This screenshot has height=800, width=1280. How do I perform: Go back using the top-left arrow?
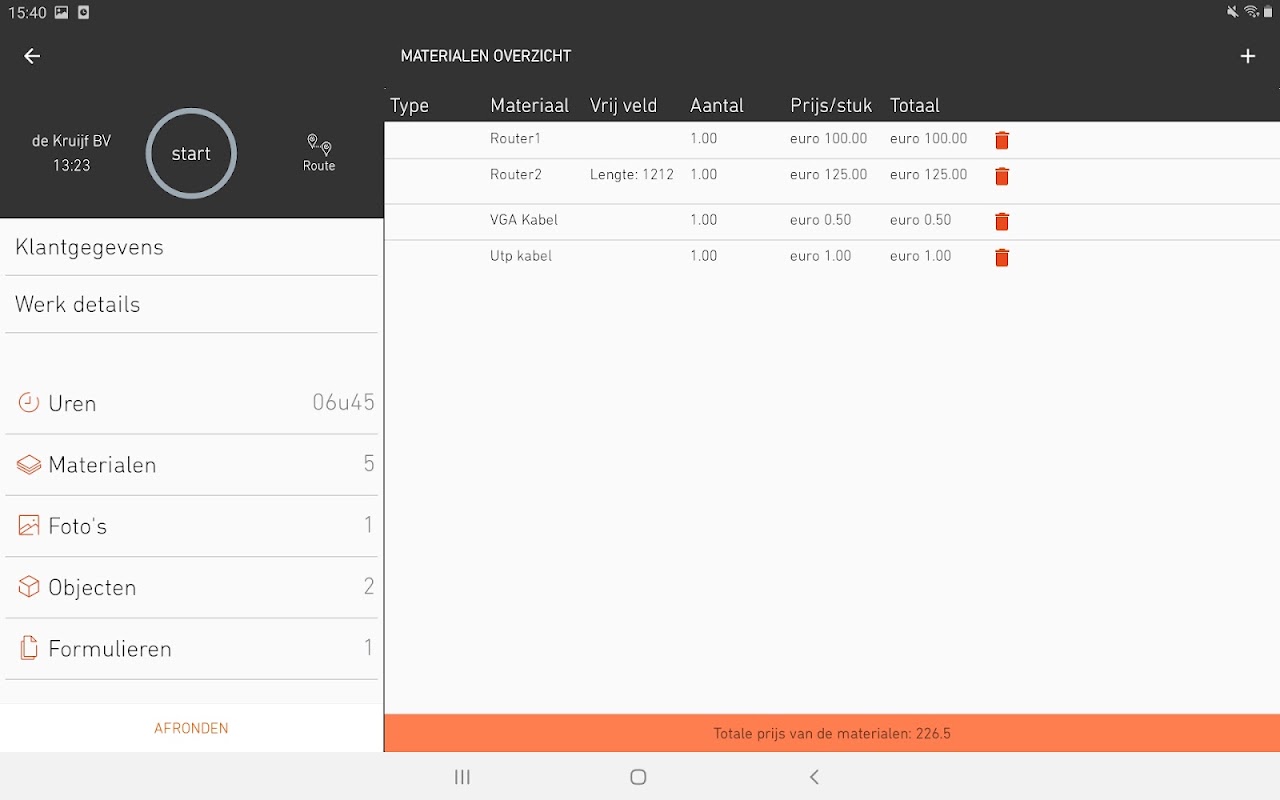pos(32,56)
